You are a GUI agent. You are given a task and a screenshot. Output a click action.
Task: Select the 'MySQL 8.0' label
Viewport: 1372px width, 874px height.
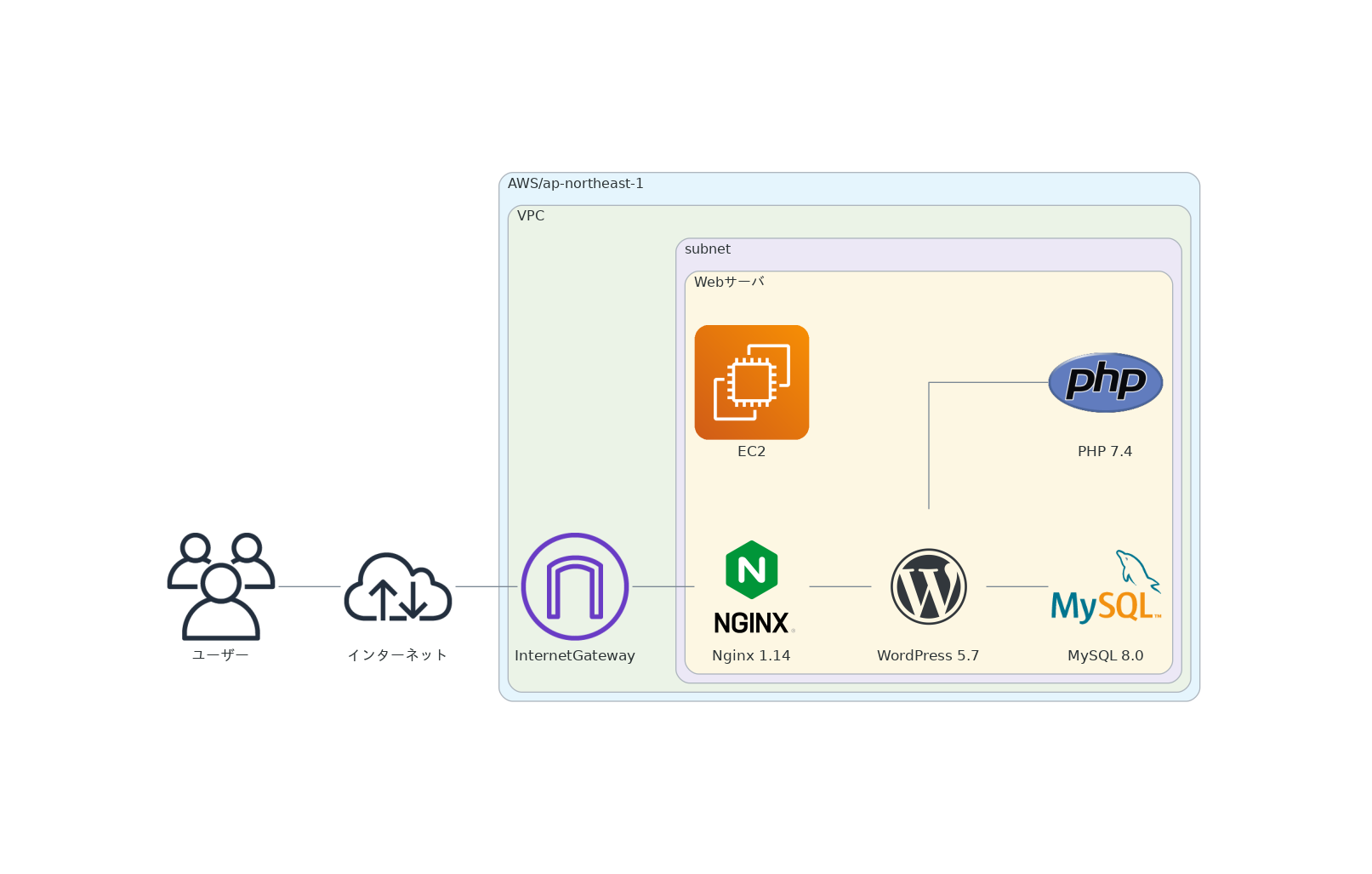1106,656
